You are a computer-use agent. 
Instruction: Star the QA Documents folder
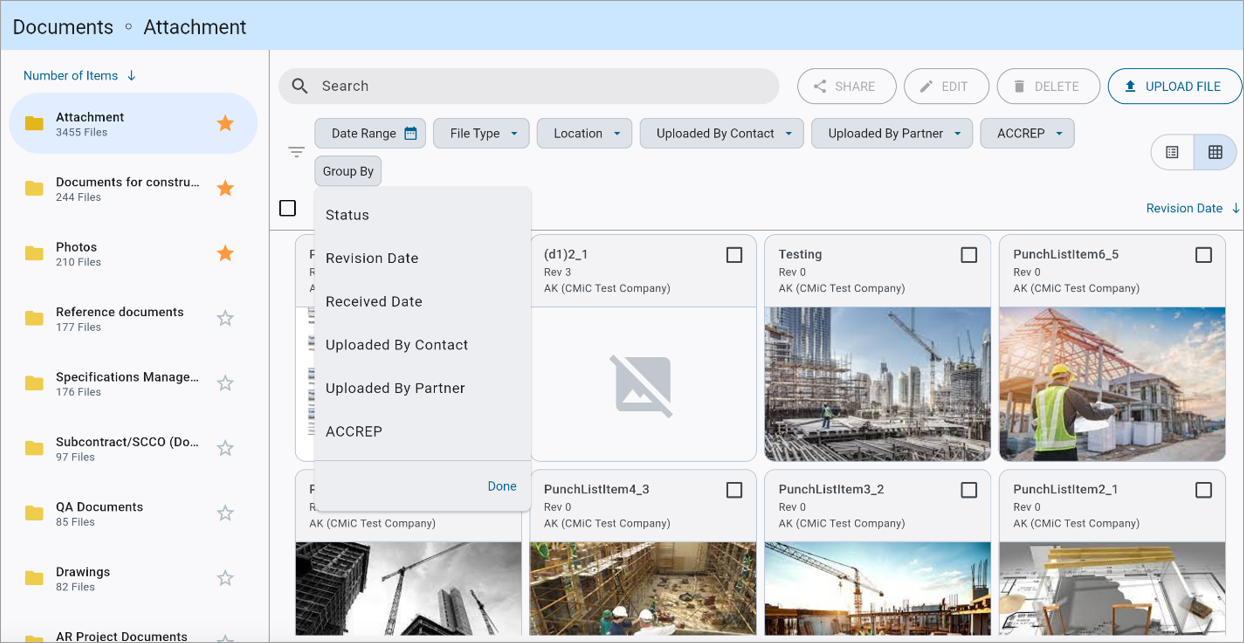click(225, 513)
